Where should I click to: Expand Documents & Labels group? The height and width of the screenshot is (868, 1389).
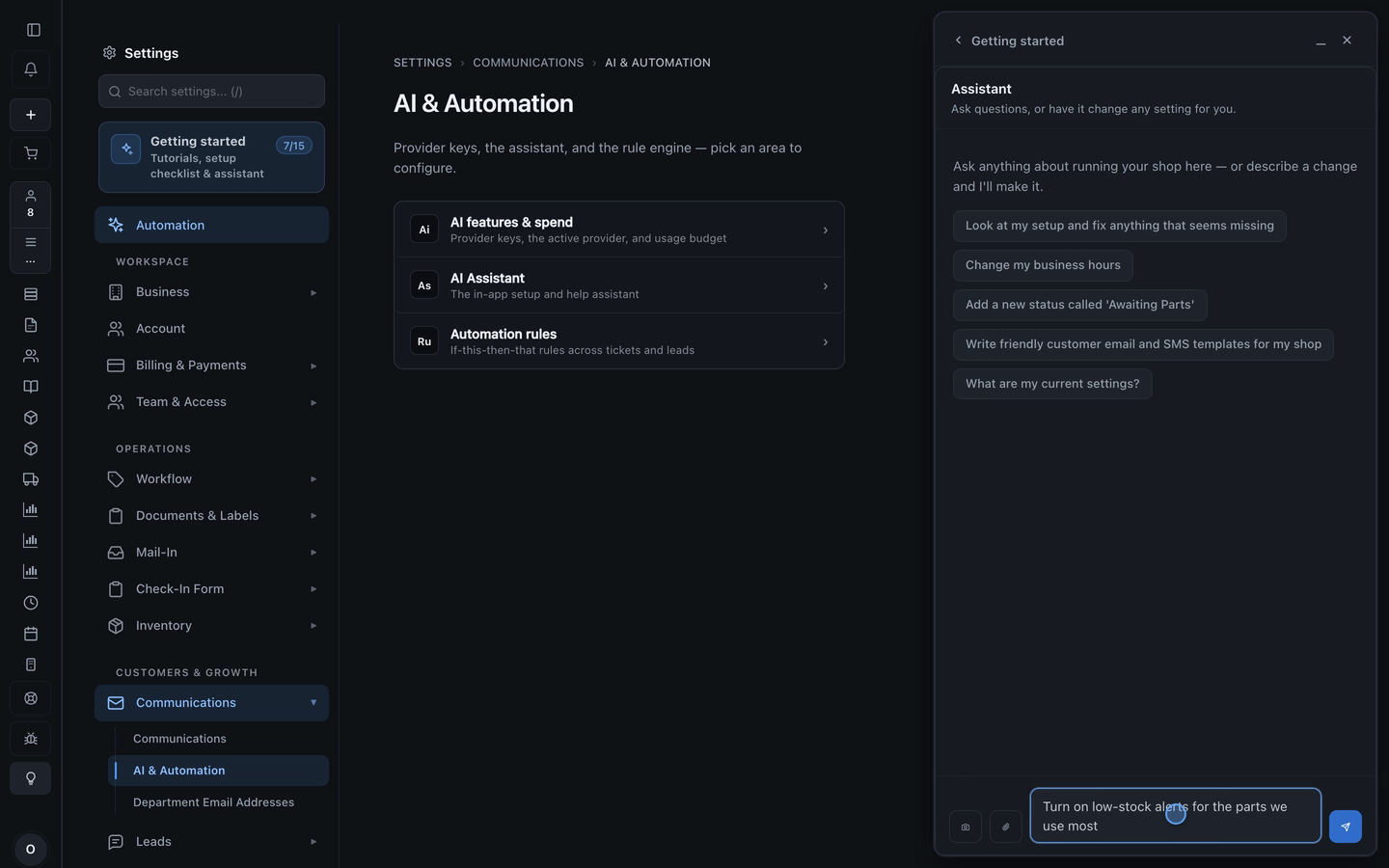tap(211, 516)
